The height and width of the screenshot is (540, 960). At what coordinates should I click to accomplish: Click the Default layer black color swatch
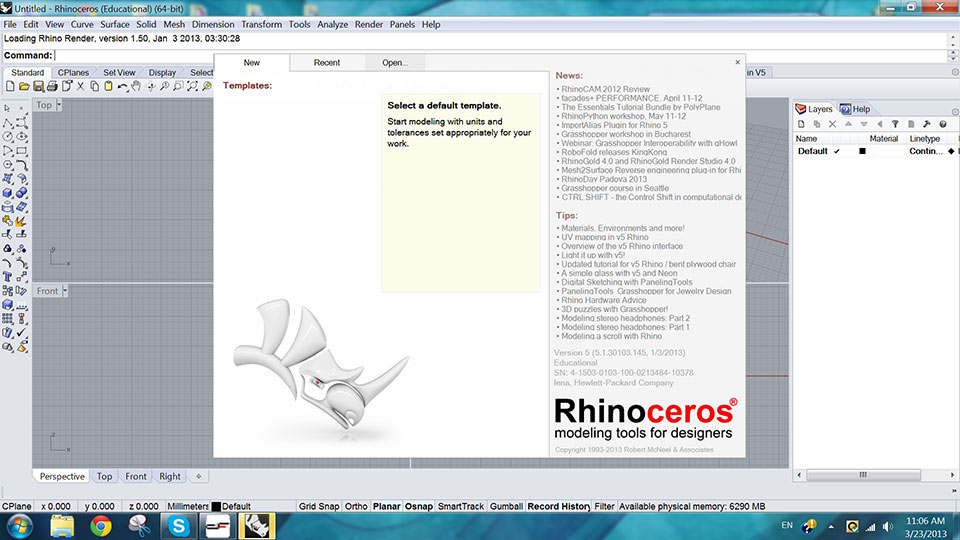[x=862, y=151]
